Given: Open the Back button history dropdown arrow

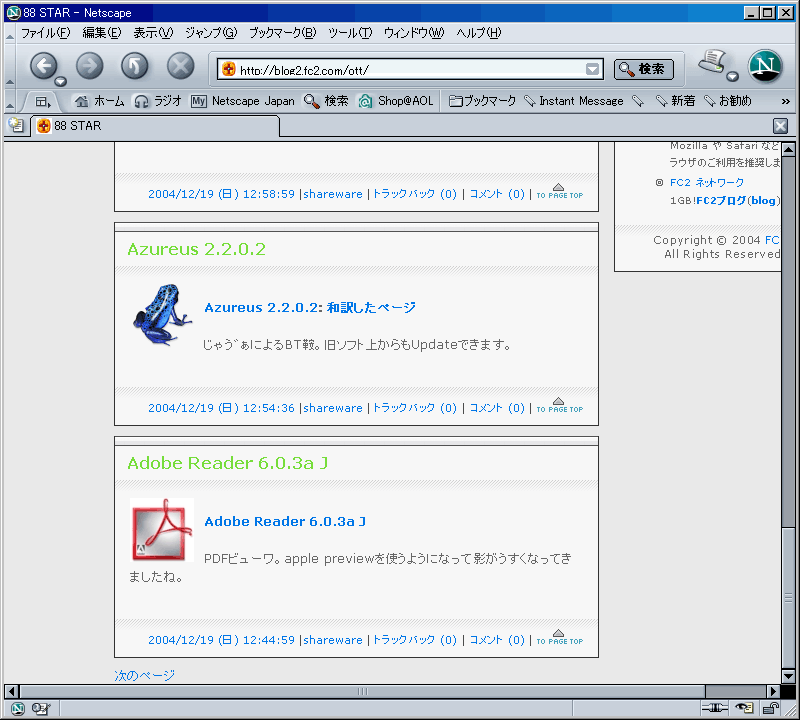Looking at the screenshot, I should click(61, 81).
